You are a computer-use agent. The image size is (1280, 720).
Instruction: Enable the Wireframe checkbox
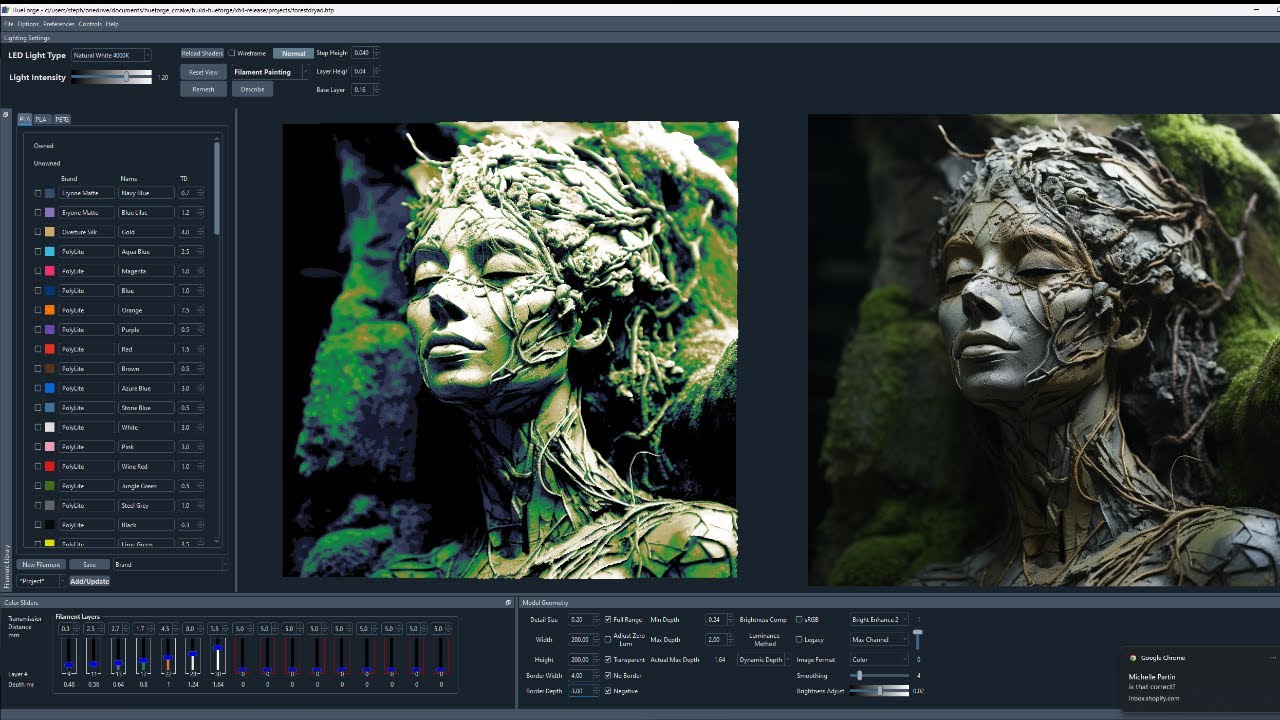tap(232, 53)
